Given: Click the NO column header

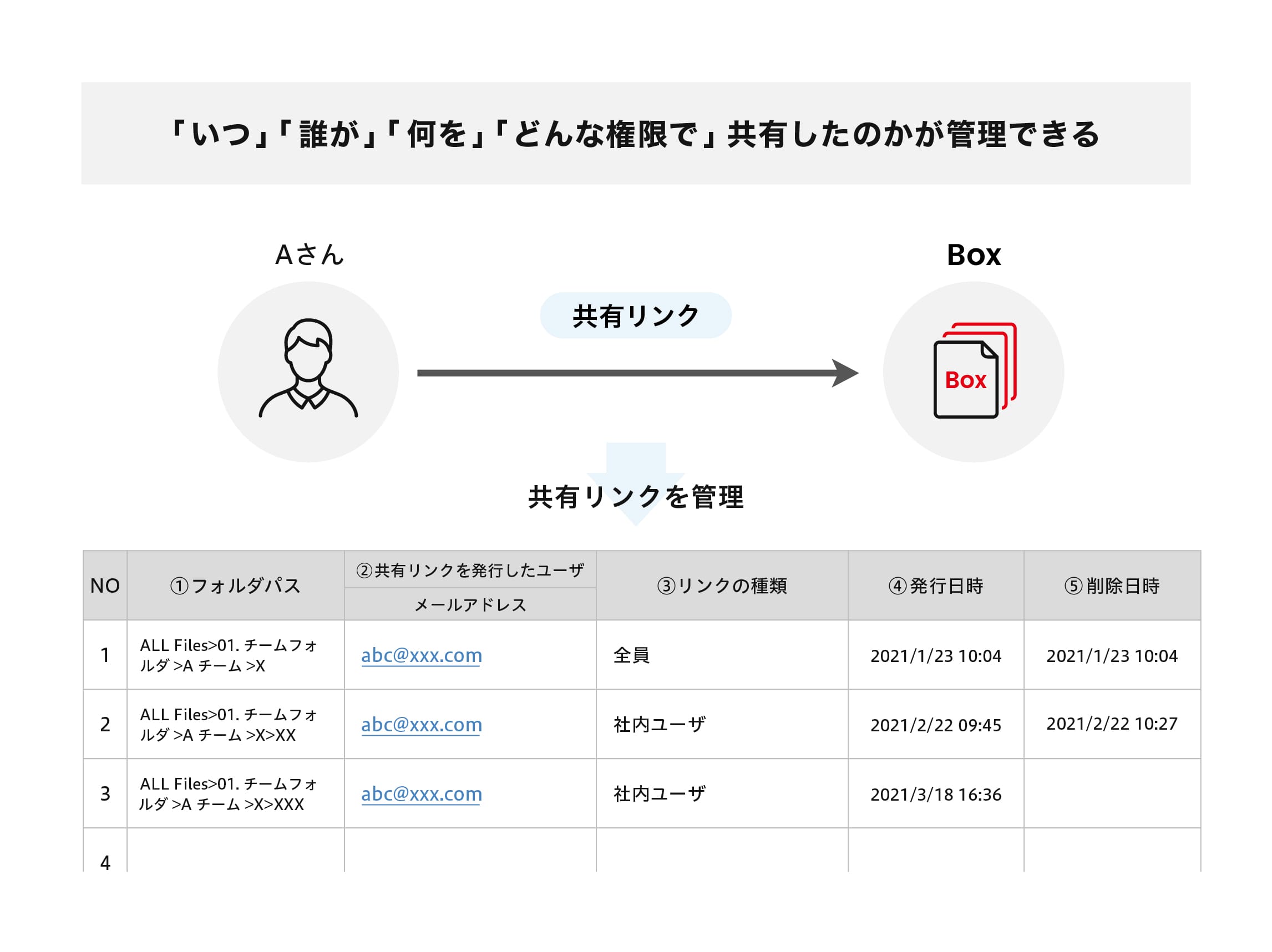Looking at the screenshot, I should (x=105, y=586).
